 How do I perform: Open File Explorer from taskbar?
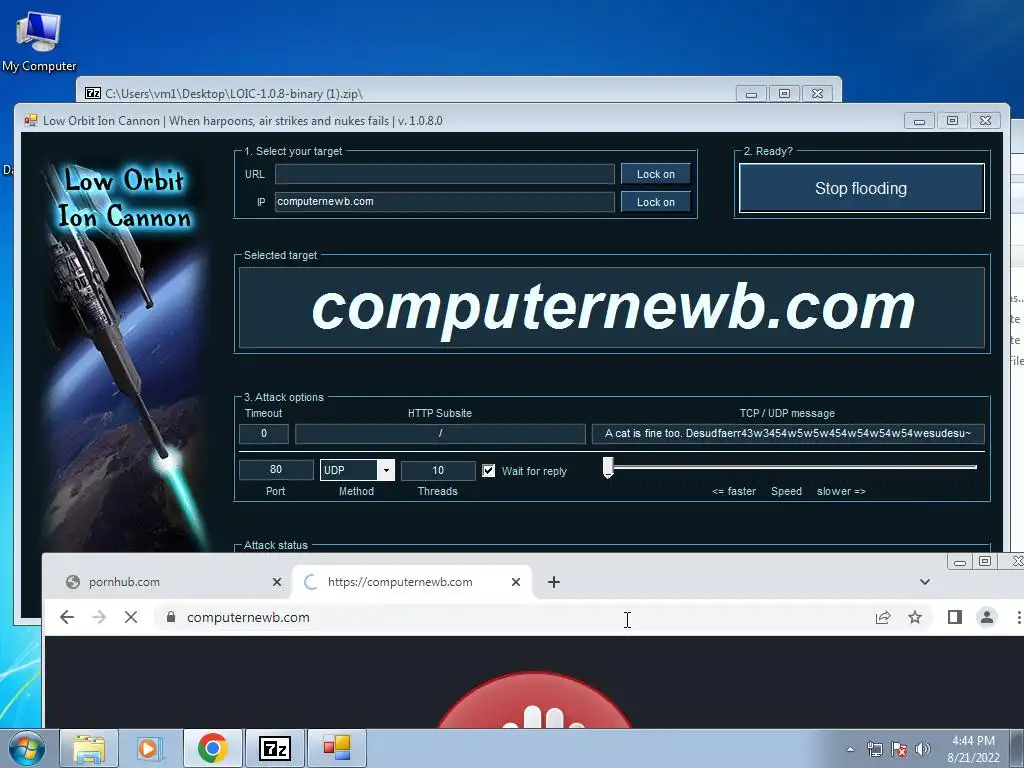[89, 748]
